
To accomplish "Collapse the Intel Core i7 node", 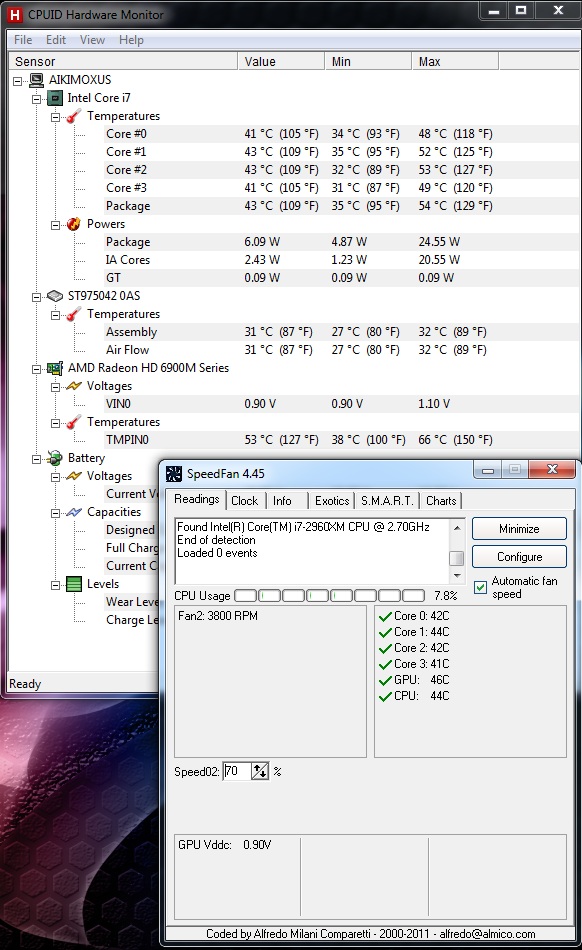I will [36, 99].
